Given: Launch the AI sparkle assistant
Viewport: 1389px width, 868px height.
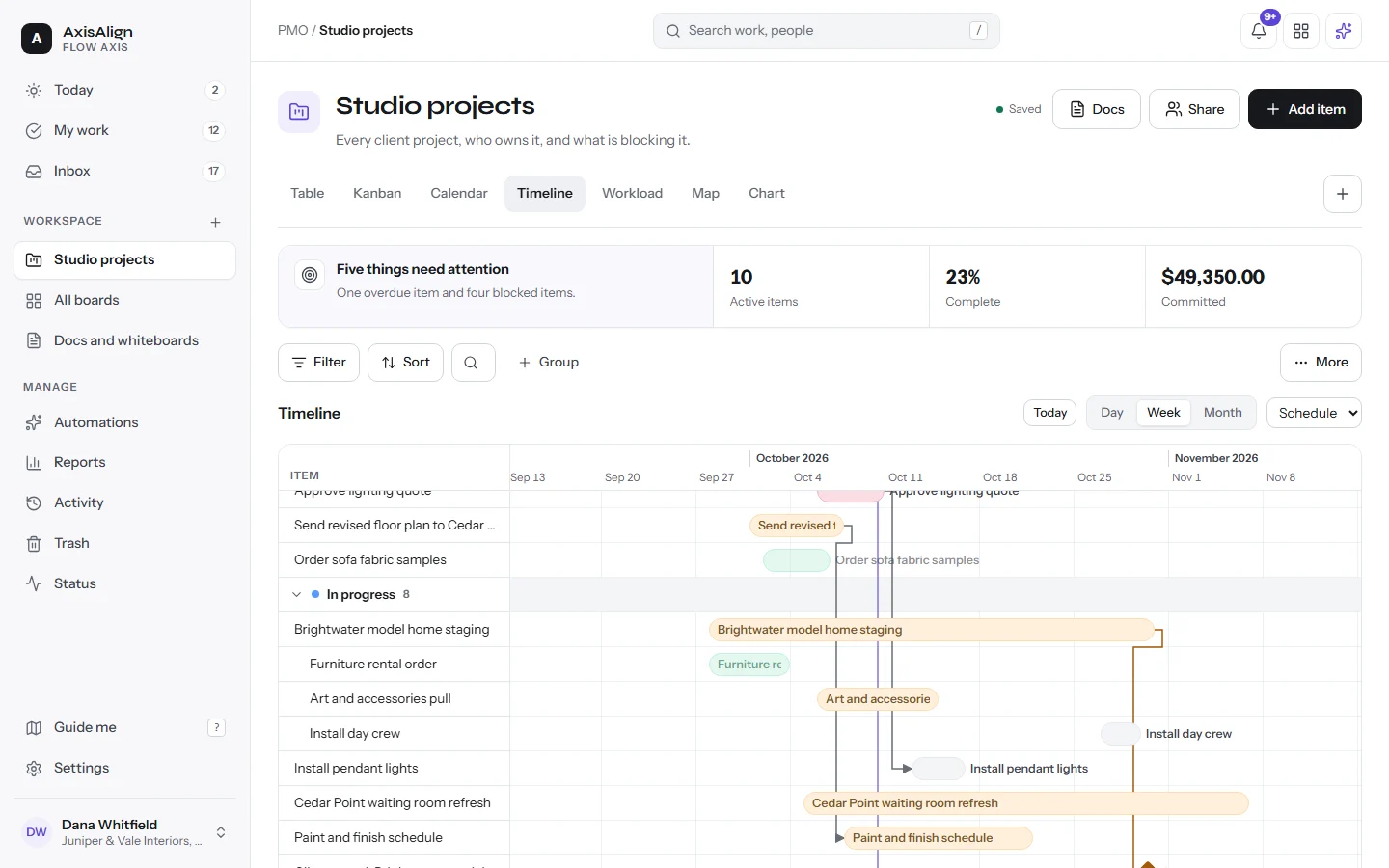Looking at the screenshot, I should tap(1344, 31).
